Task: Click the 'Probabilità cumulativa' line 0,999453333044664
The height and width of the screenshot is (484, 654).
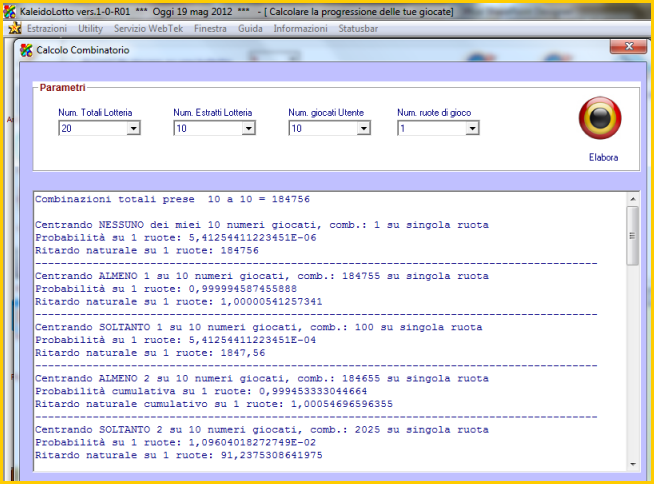Action: 201,391
